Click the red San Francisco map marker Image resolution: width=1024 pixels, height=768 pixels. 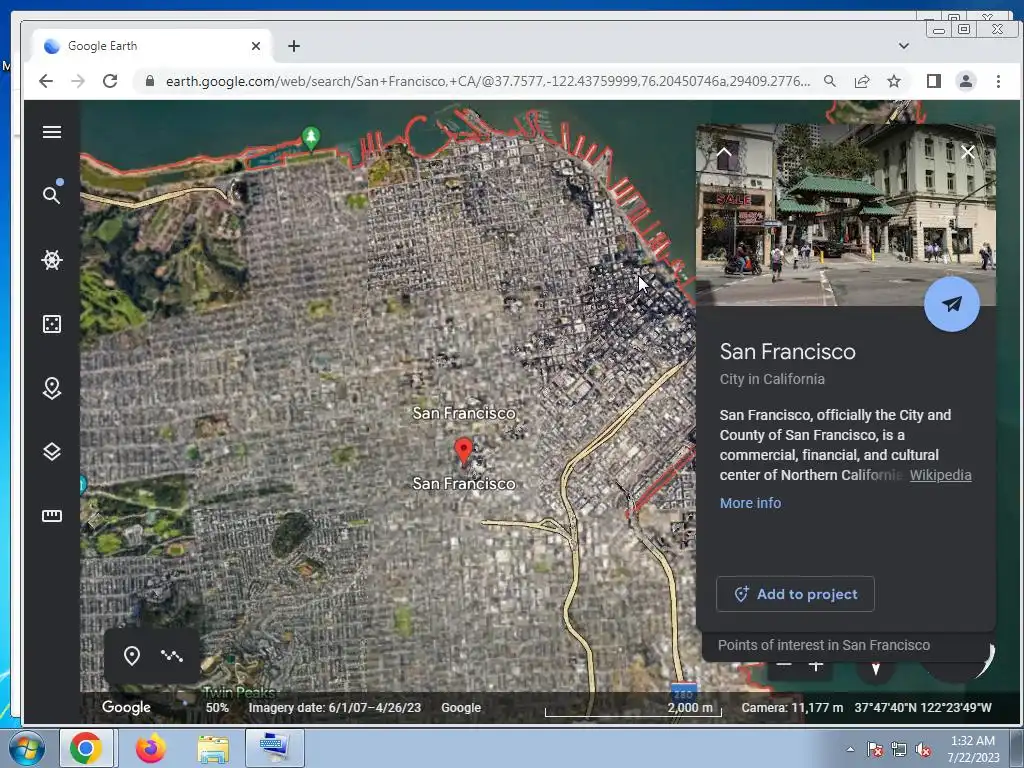click(x=463, y=451)
